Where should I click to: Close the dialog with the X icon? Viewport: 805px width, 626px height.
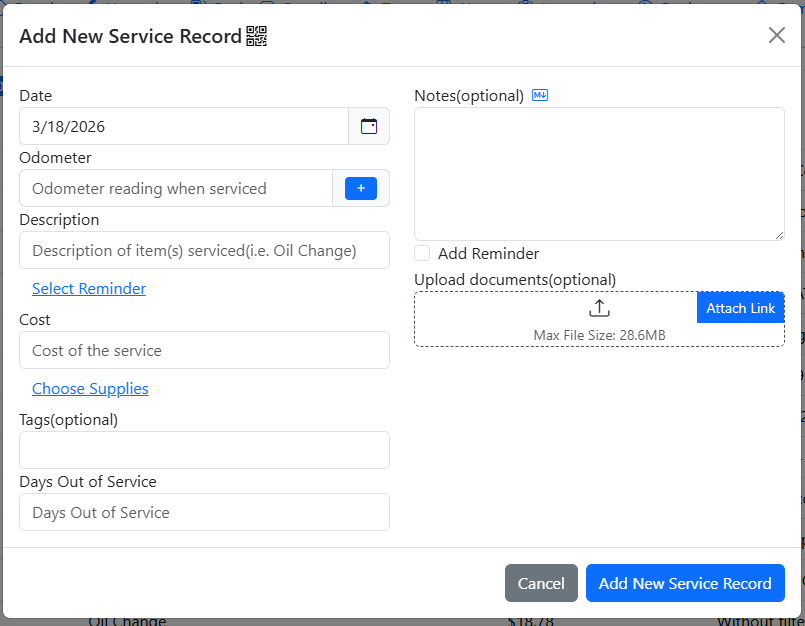pos(776,36)
